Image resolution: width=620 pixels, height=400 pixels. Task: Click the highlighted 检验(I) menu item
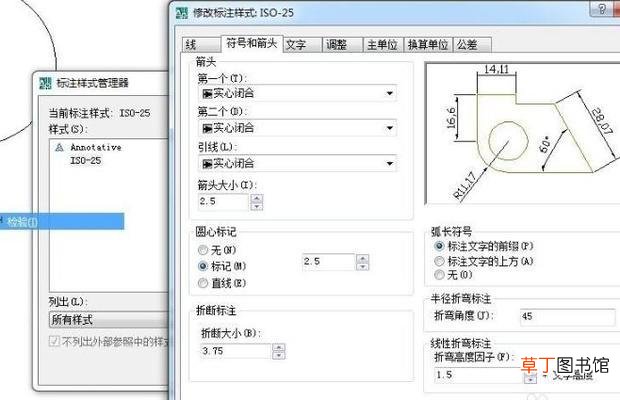62,222
